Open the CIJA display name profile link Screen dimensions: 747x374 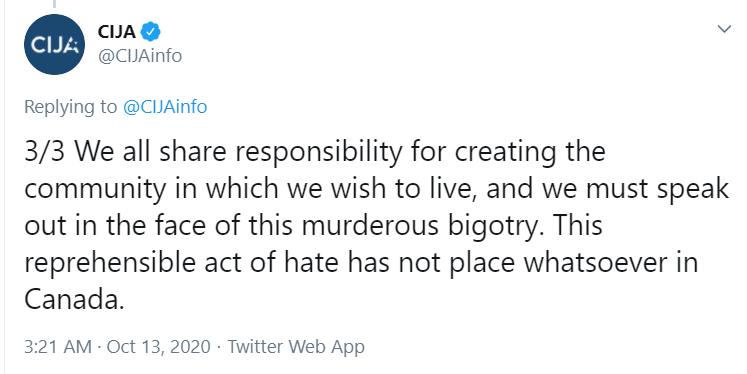[x=117, y=32]
